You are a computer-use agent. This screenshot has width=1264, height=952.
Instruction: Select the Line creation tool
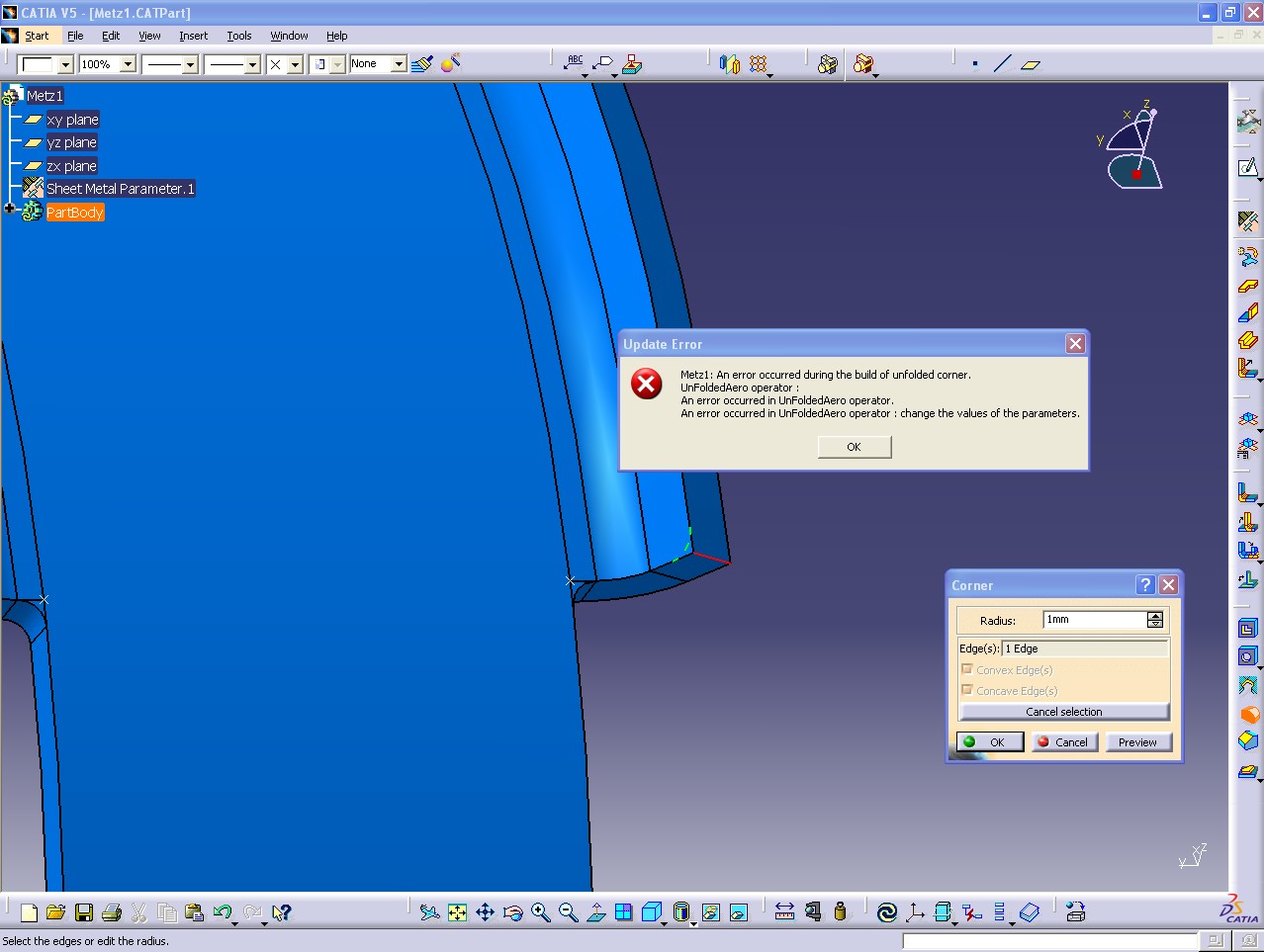point(1003,64)
